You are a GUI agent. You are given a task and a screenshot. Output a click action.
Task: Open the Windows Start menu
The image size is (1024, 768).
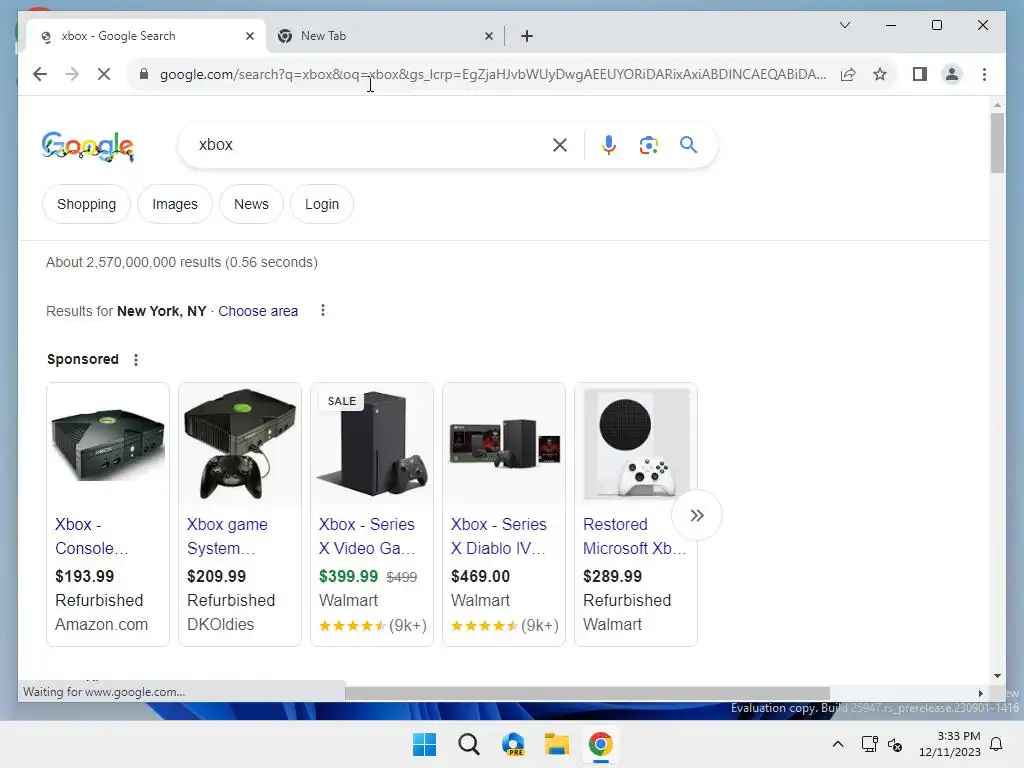coord(424,744)
